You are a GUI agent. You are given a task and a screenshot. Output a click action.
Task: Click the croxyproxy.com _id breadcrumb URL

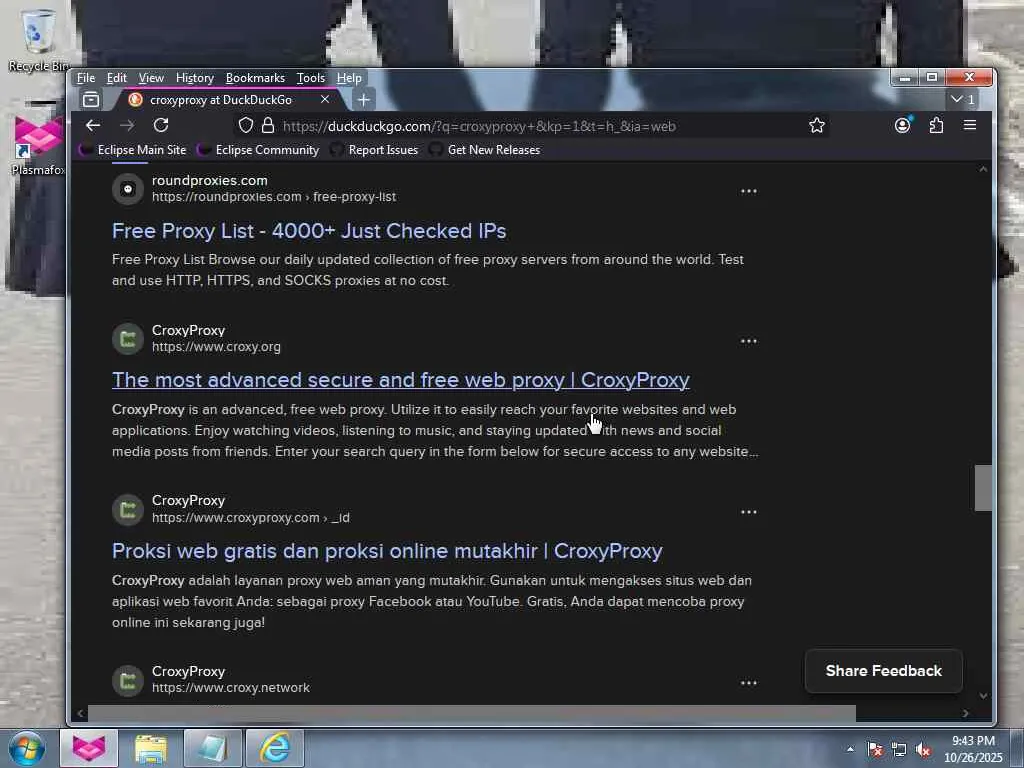coord(251,518)
